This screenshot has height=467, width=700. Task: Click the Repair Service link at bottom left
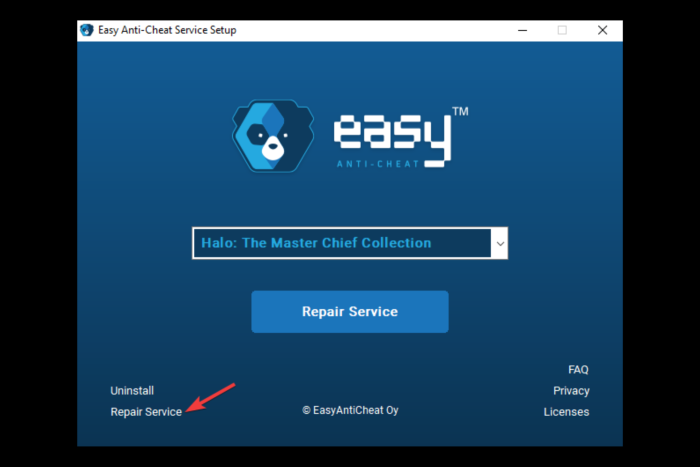click(146, 412)
